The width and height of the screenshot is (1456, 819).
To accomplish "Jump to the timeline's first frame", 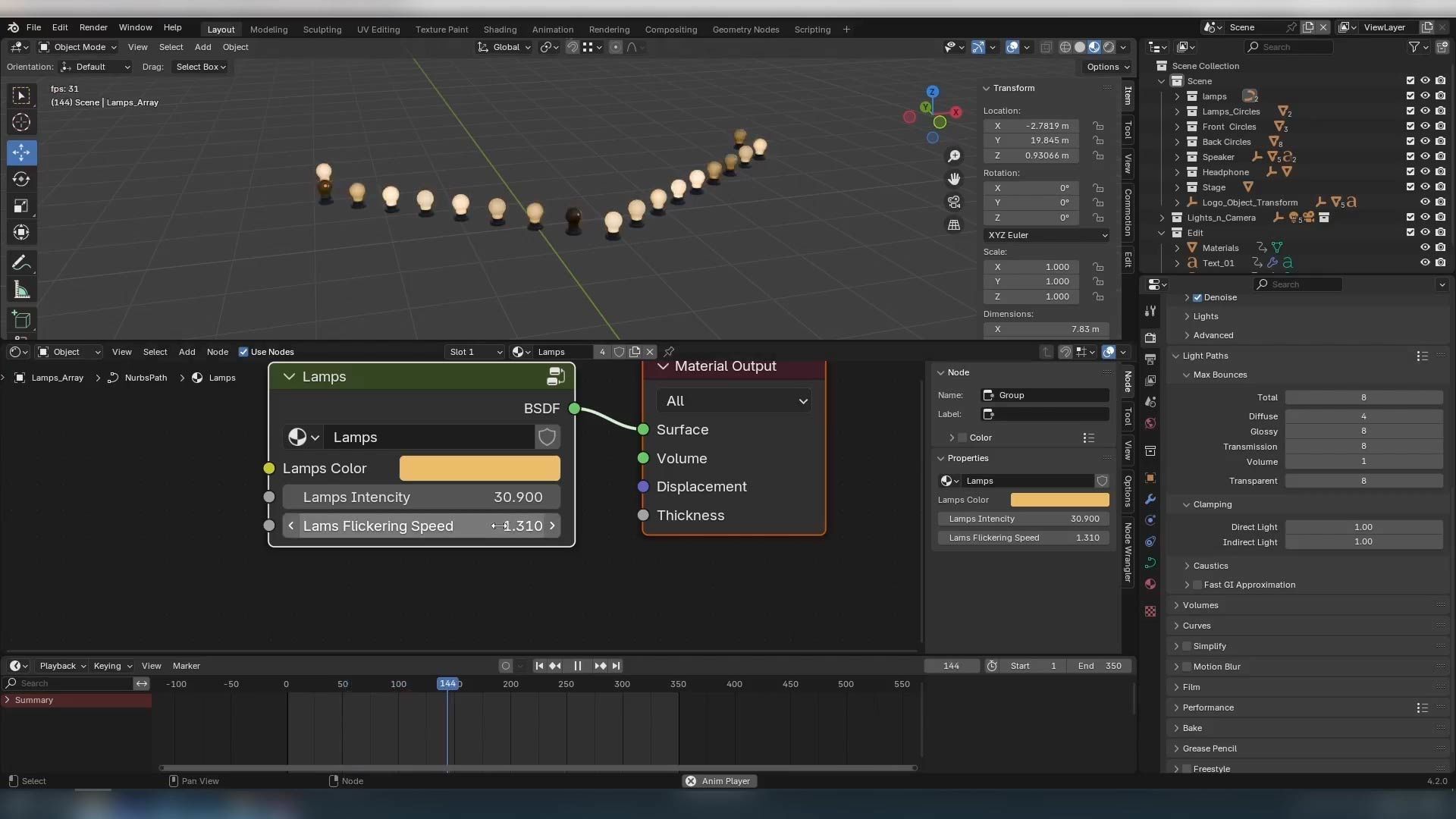I will (539, 666).
